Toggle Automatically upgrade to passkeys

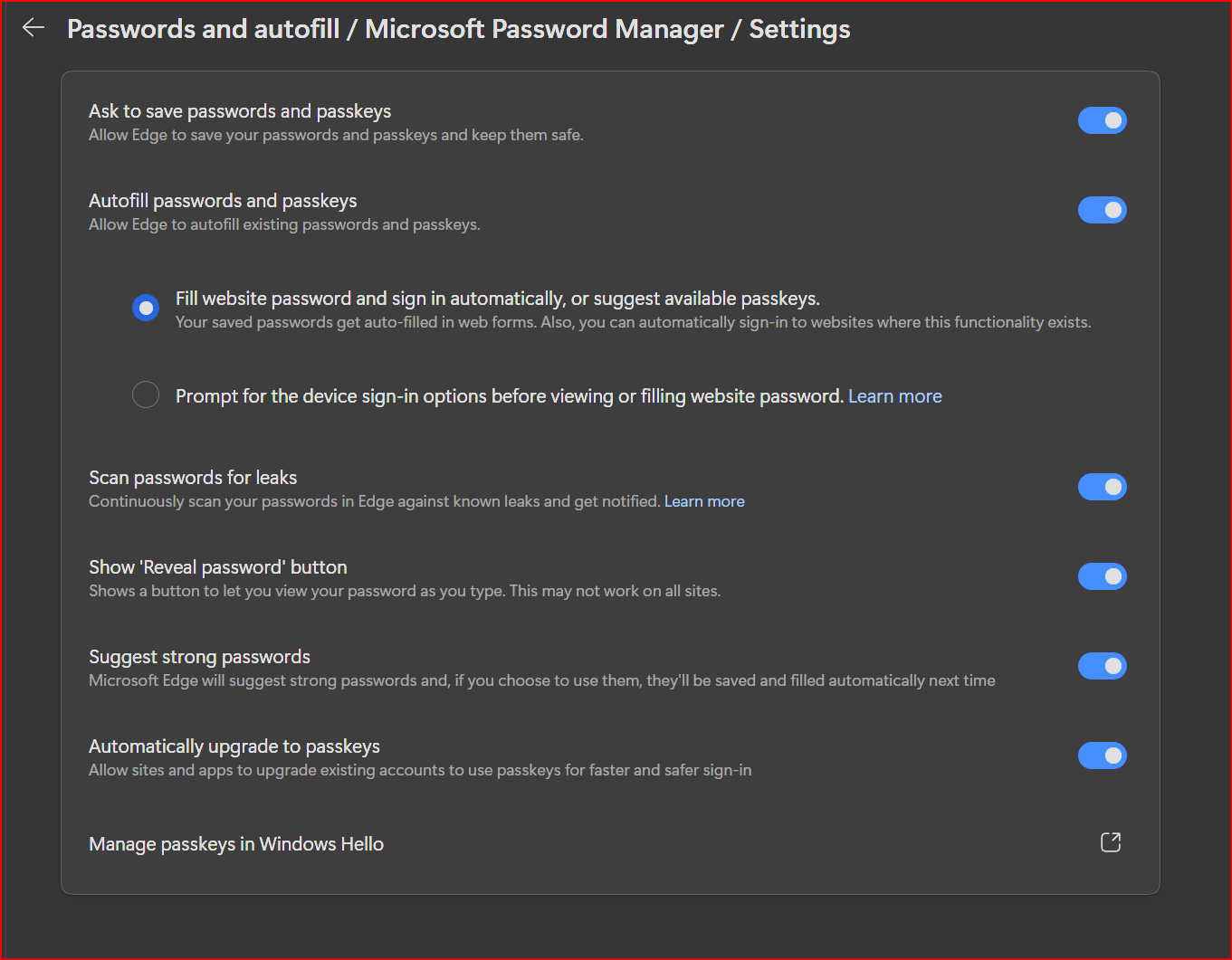pyautogui.click(x=1102, y=756)
